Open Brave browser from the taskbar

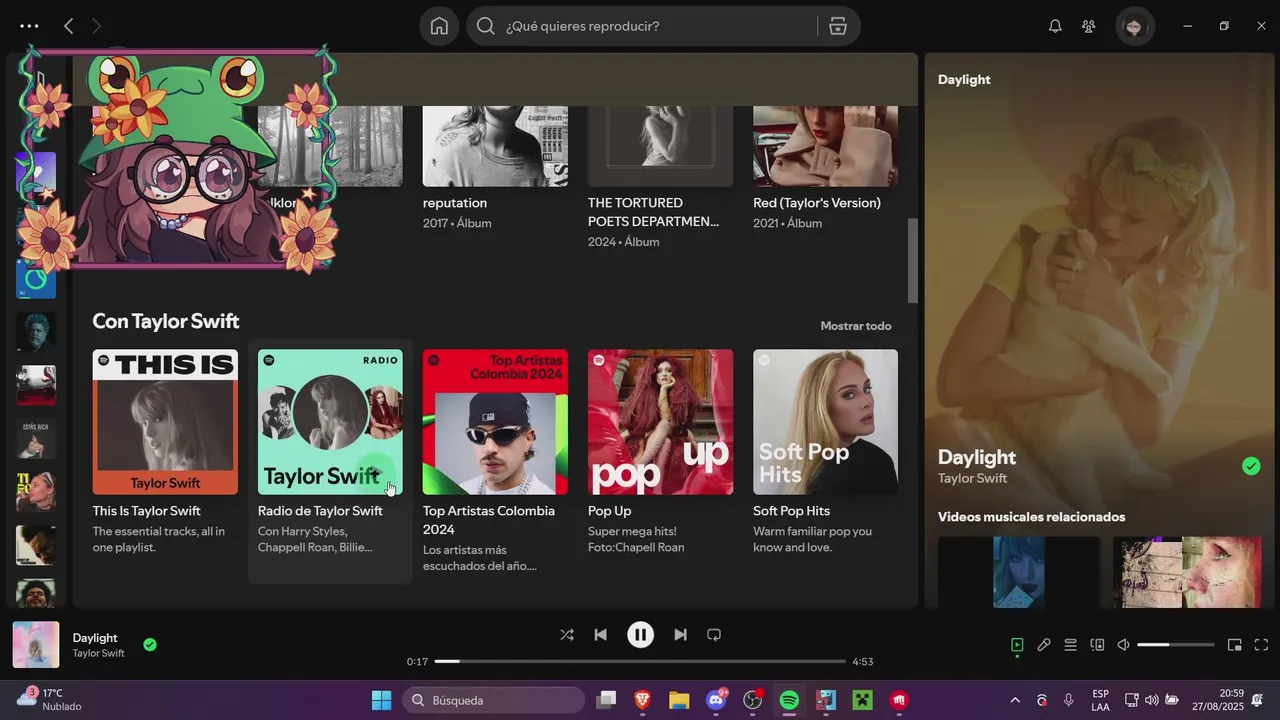pos(642,700)
